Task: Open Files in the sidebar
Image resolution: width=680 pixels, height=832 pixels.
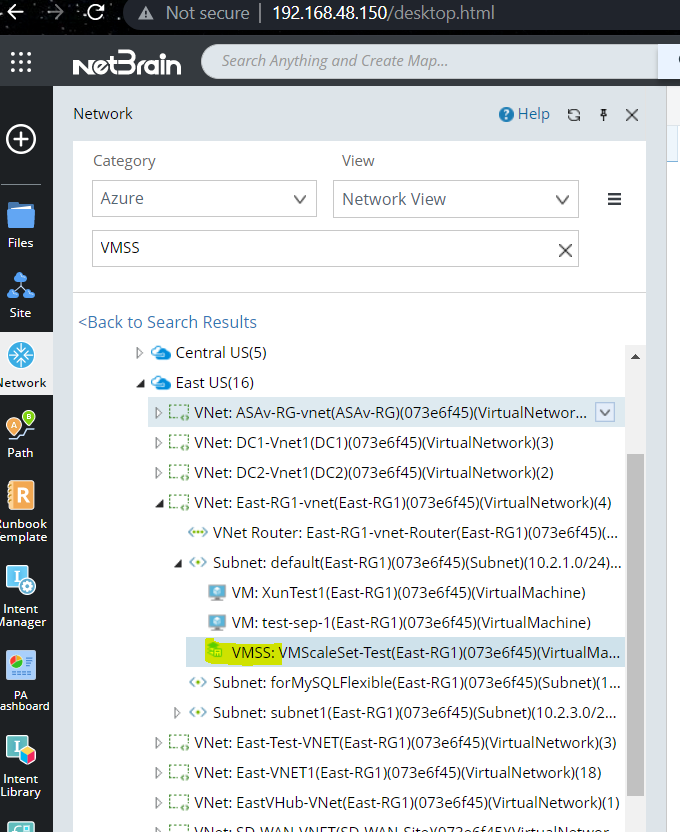Action: [20, 224]
